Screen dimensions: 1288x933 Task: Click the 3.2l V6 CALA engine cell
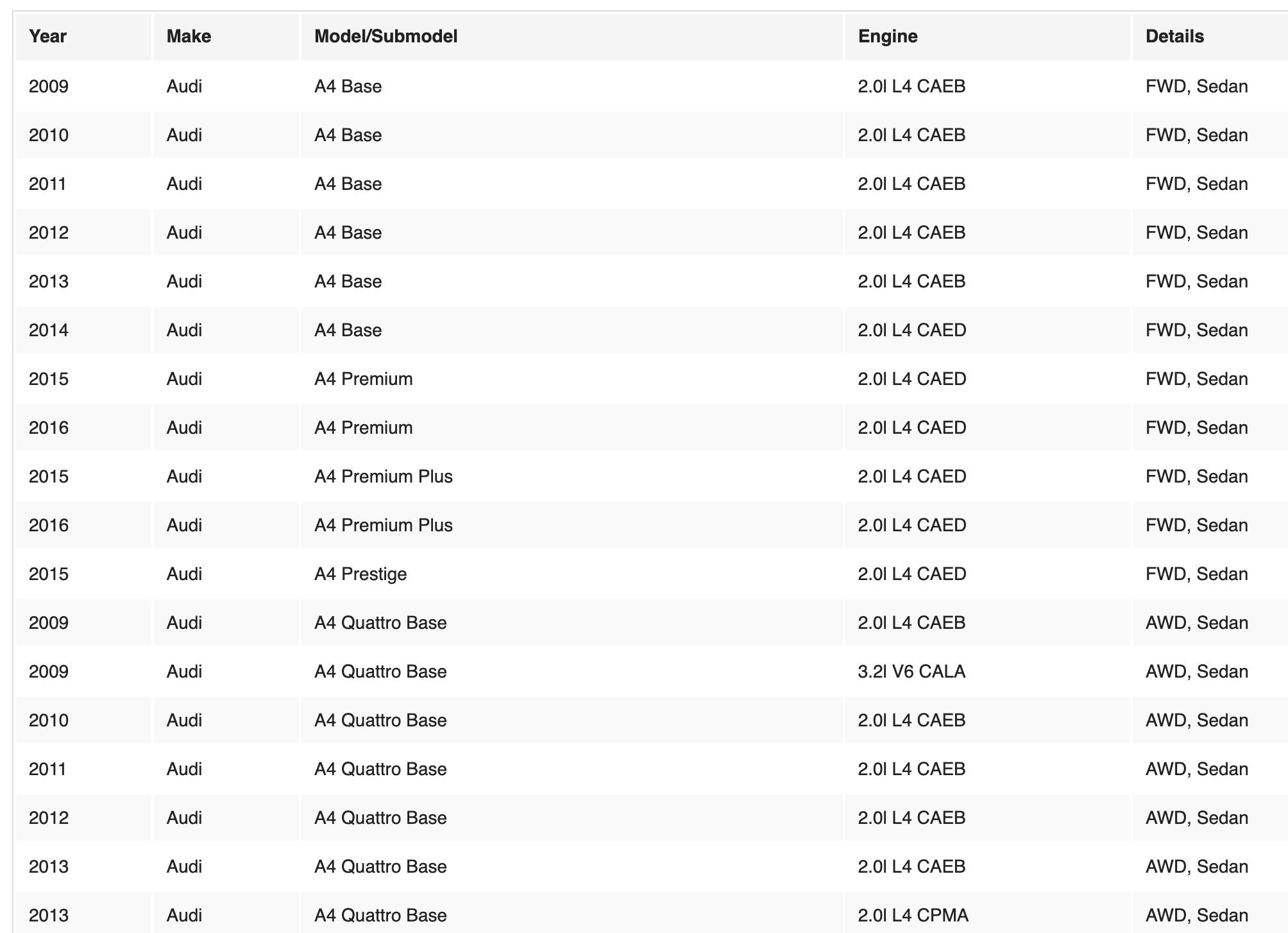911,672
